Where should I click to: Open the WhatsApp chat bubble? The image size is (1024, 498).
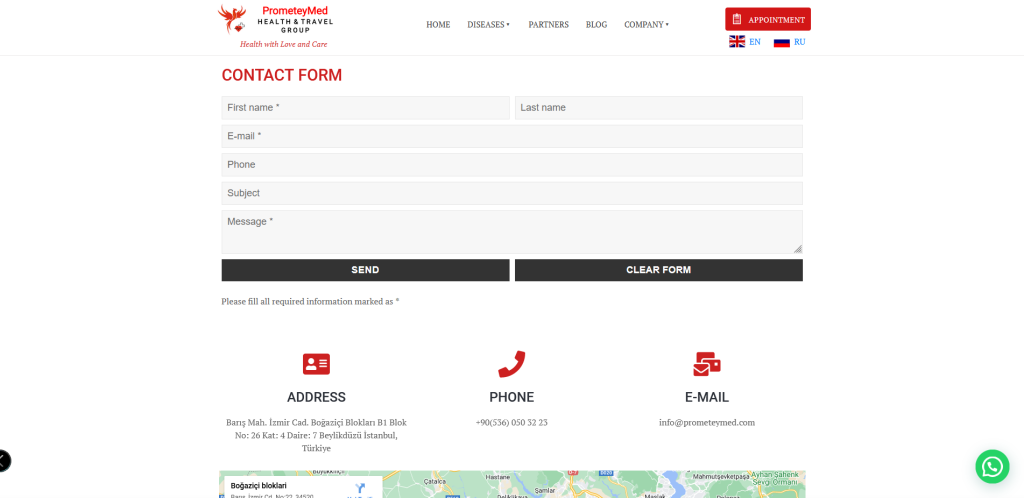tap(992, 466)
